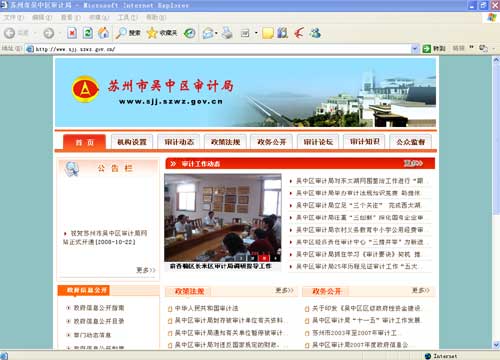Click the 转到 Go button

tap(434, 49)
